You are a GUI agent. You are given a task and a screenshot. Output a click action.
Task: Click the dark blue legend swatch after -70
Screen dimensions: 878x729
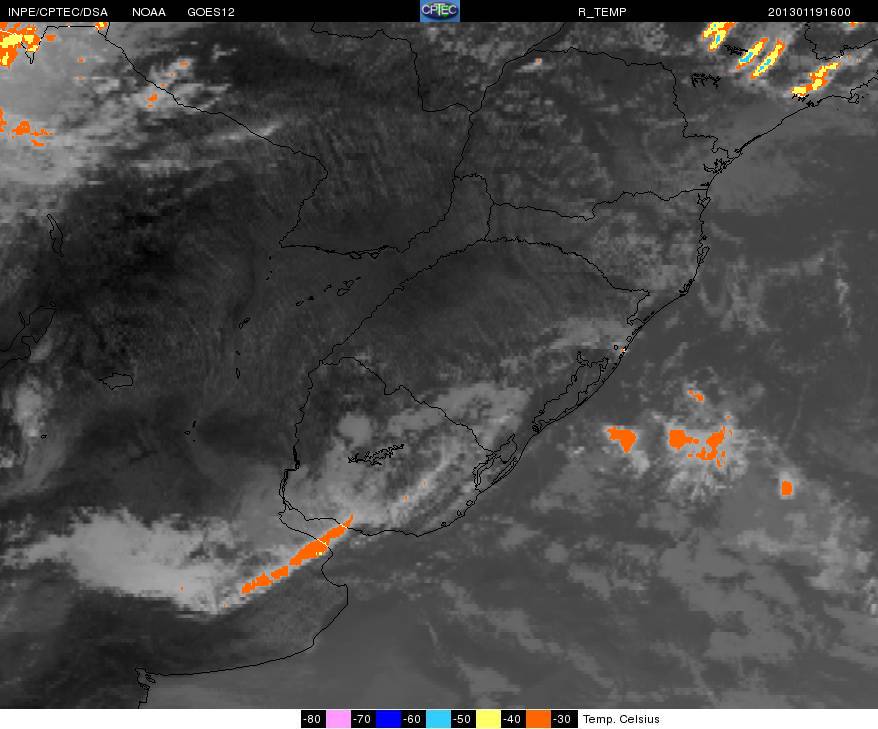click(388, 719)
